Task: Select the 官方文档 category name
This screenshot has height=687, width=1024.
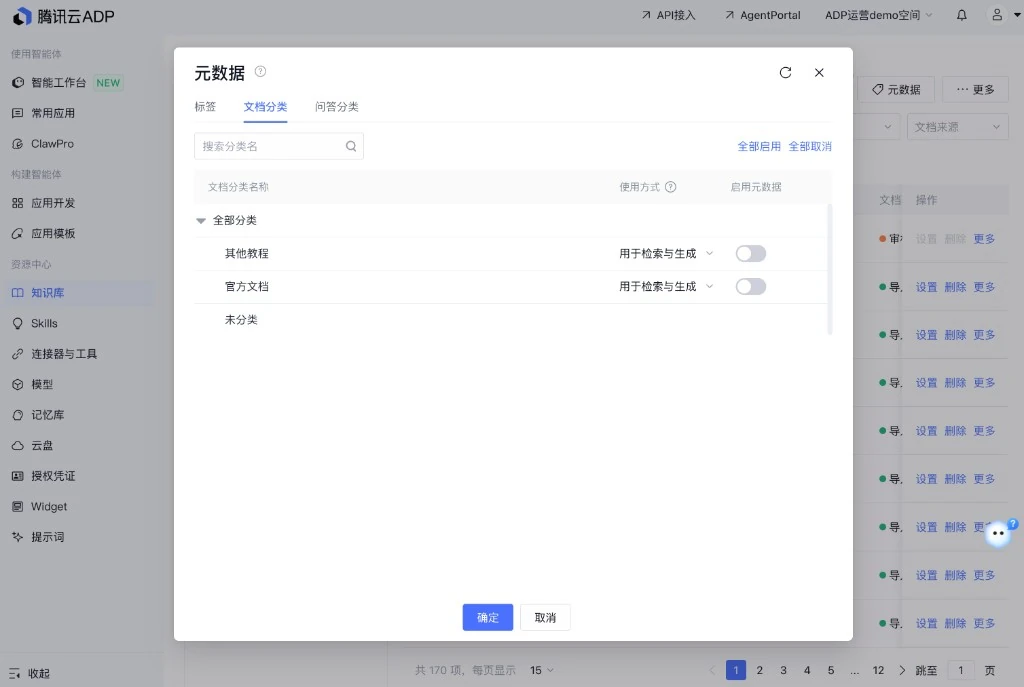Action: [247, 287]
